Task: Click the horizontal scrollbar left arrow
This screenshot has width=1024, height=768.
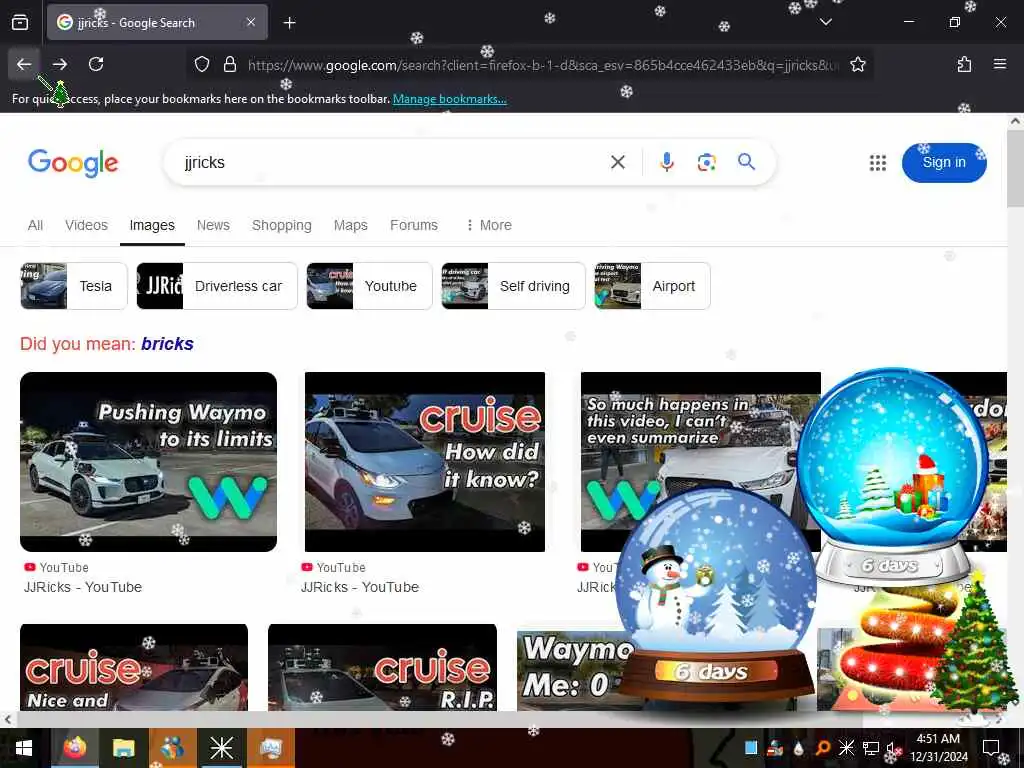Action: (x=7, y=720)
